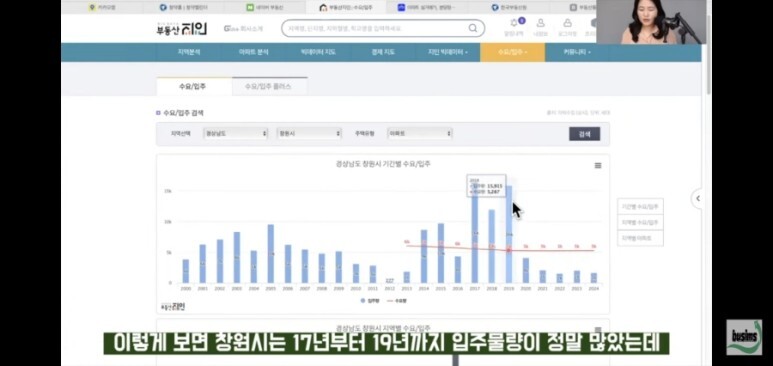Click the 2003 bar in the chart
773x366 pixels.
click(x=237, y=257)
